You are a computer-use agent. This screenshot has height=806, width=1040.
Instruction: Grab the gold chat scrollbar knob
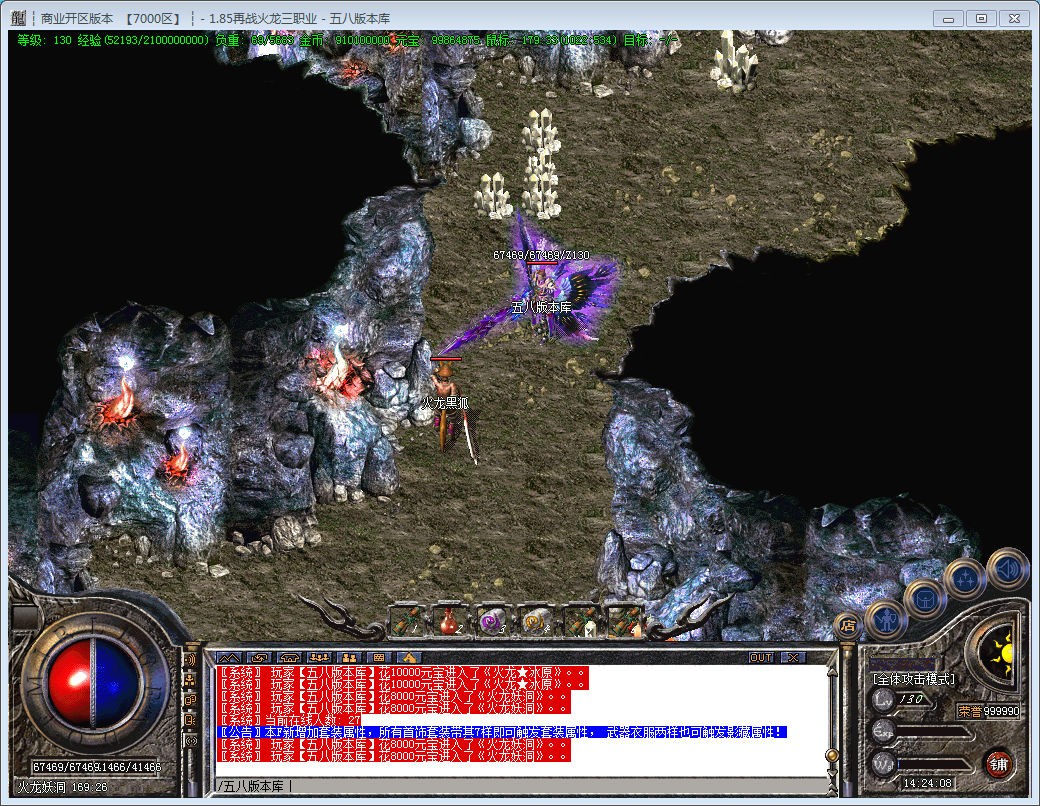pyautogui.click(x=831, y=755)
